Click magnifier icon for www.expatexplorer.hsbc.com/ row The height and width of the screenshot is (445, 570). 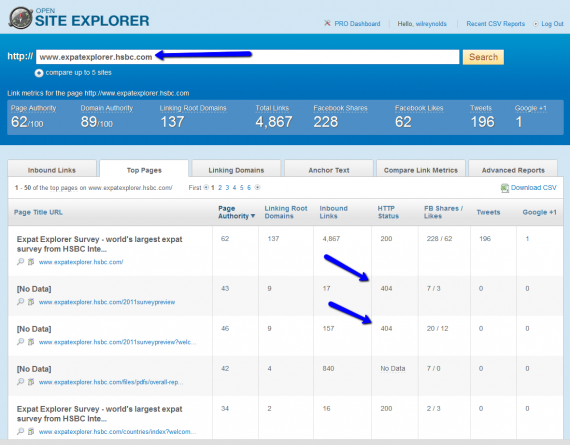21,262
